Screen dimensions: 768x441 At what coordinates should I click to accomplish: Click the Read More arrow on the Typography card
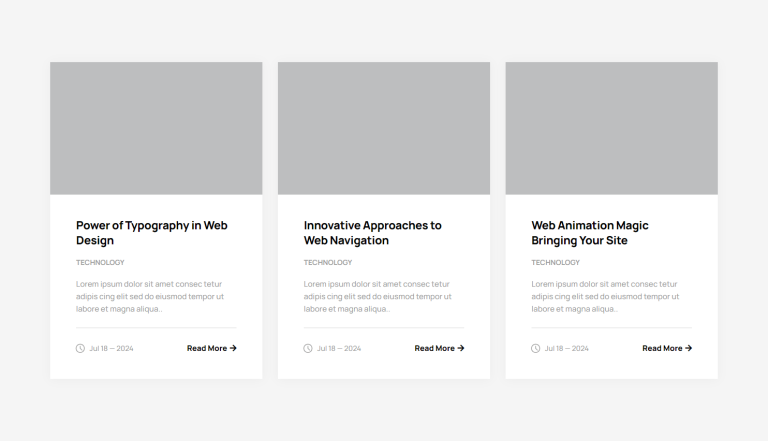coord(233,348)
